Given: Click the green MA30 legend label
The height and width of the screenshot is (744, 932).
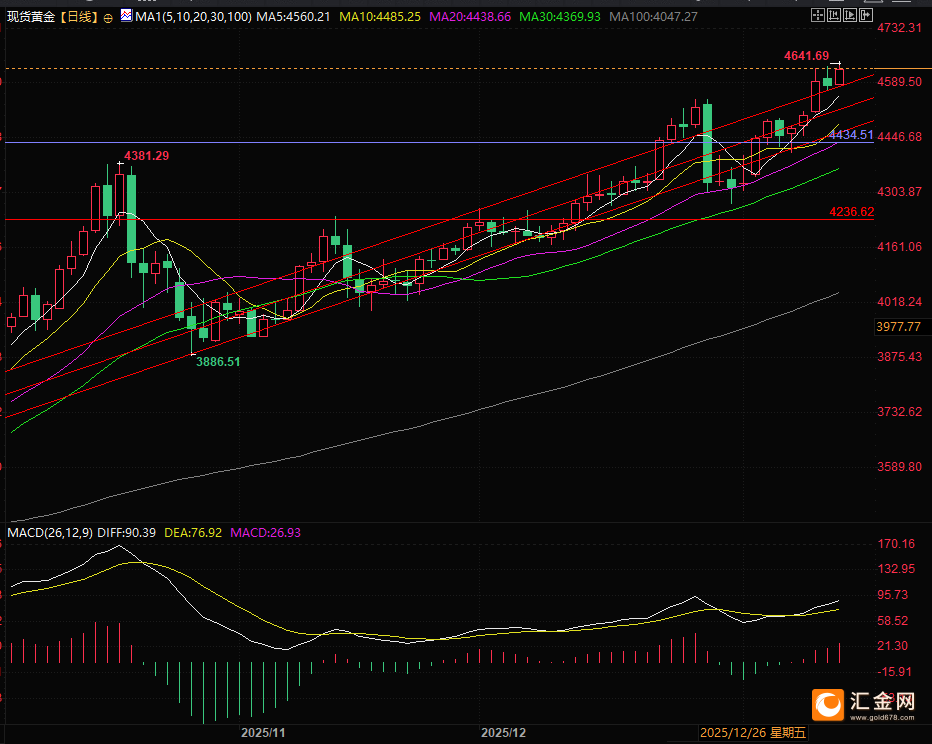Looking at the screenshot, I should (562, 17).
